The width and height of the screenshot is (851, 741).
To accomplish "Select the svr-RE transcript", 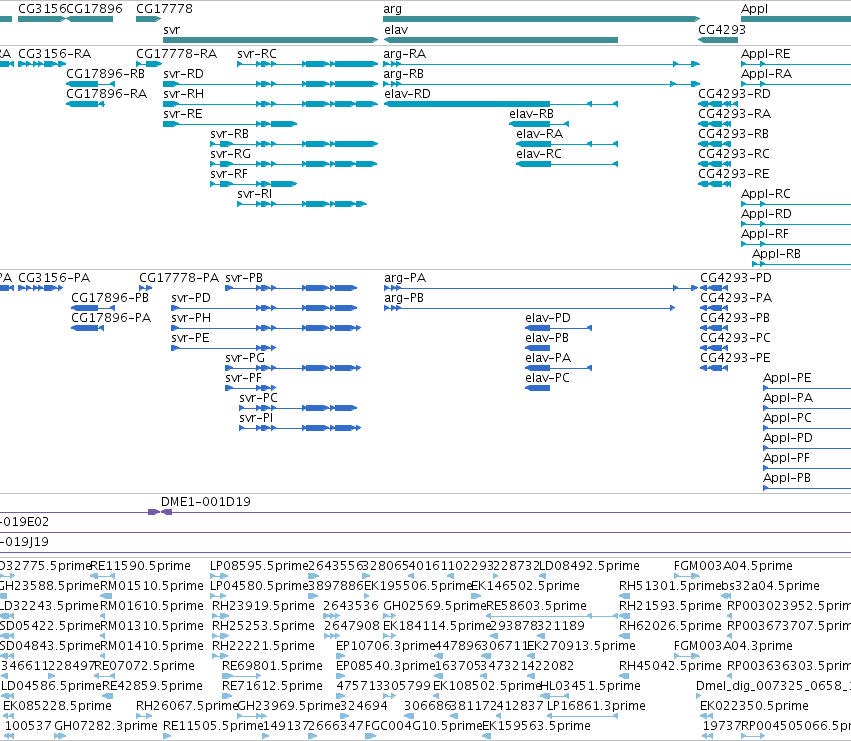I will [x=230, y=124].
